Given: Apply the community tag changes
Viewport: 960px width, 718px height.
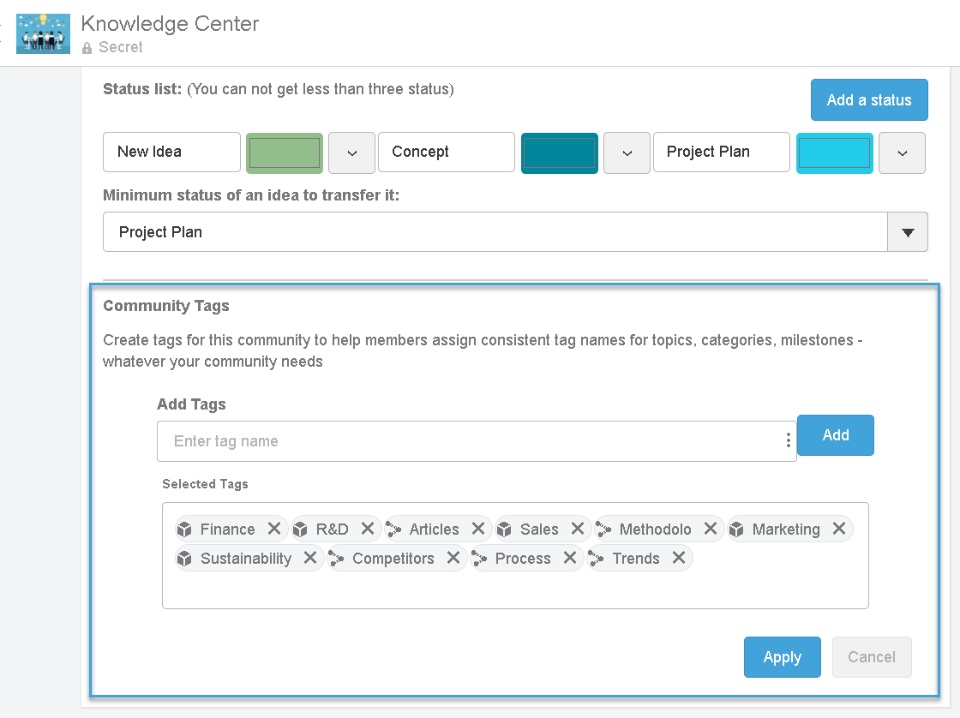Looking at the screenshot, I should pyautogui.click(x=782, y=657).
